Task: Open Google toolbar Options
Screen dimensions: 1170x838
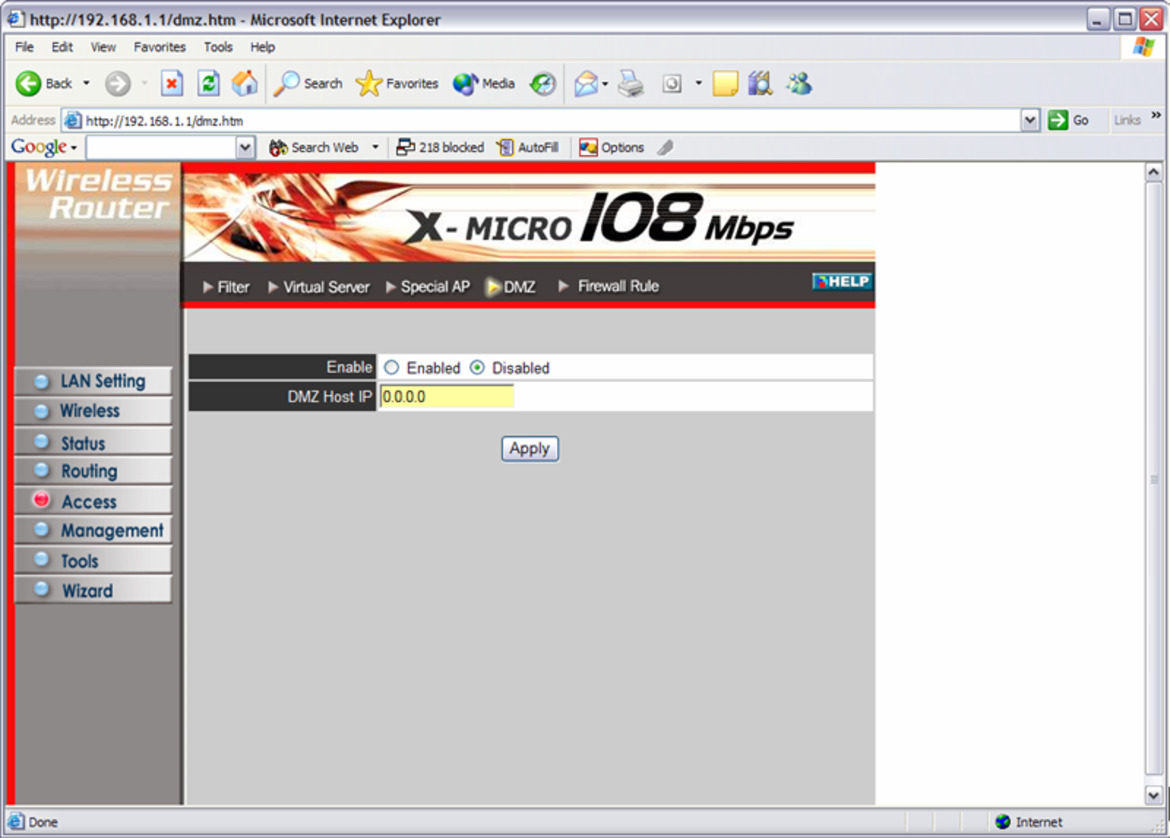Action: (612, 148)
